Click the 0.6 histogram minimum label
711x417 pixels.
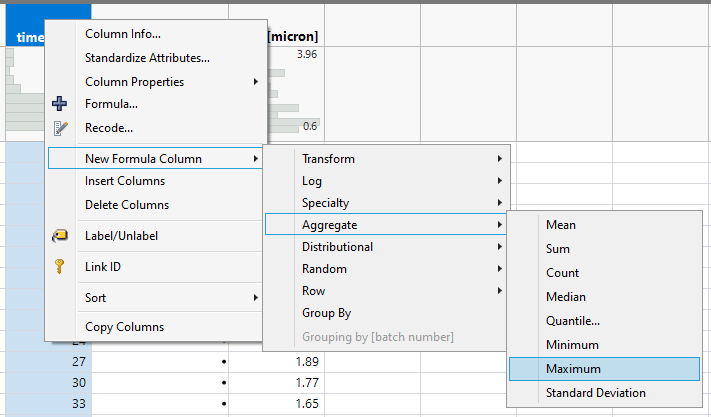310,126
